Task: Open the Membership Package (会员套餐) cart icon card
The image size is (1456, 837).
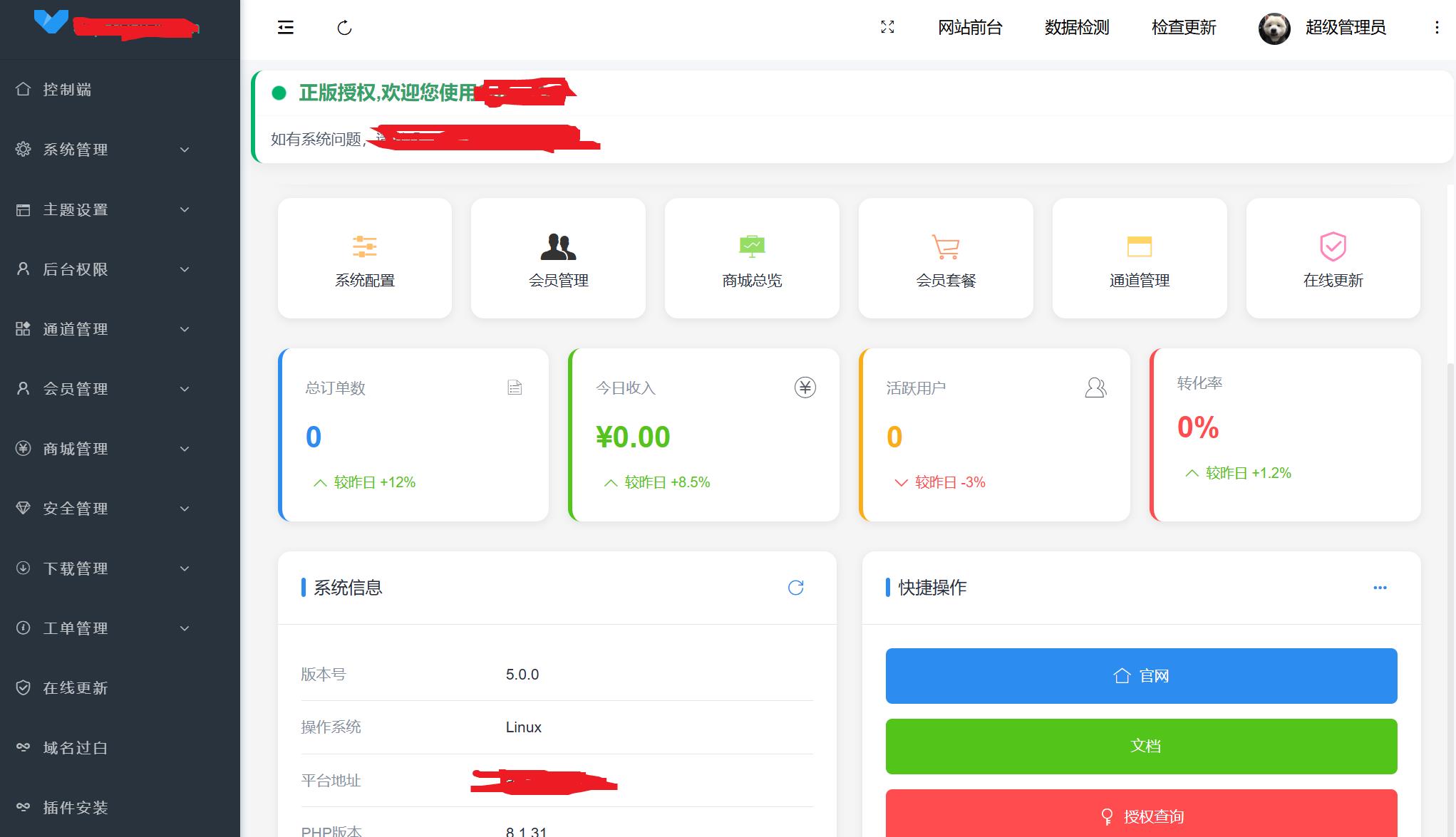Action: pyautogui.click(x=946, y=259)
